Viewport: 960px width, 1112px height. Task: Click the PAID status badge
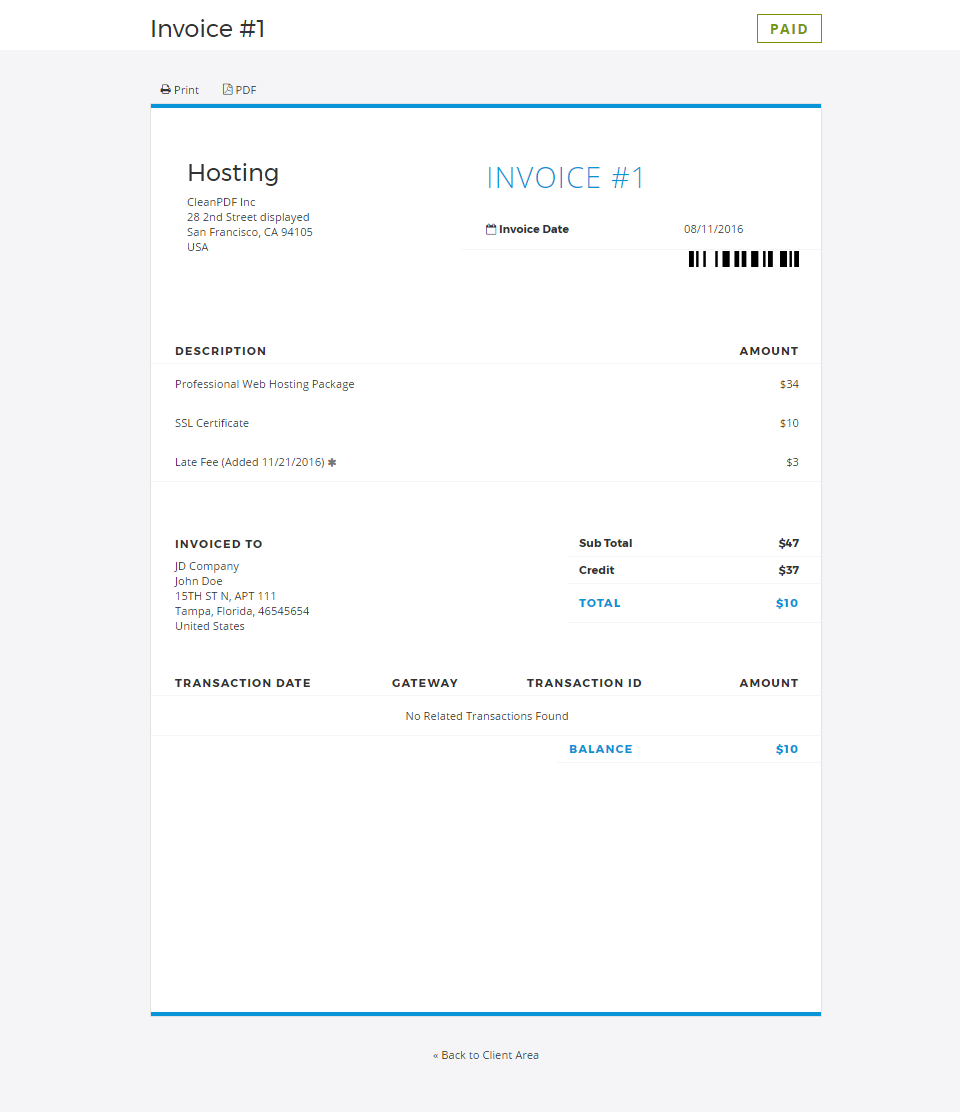coord(789,29)
